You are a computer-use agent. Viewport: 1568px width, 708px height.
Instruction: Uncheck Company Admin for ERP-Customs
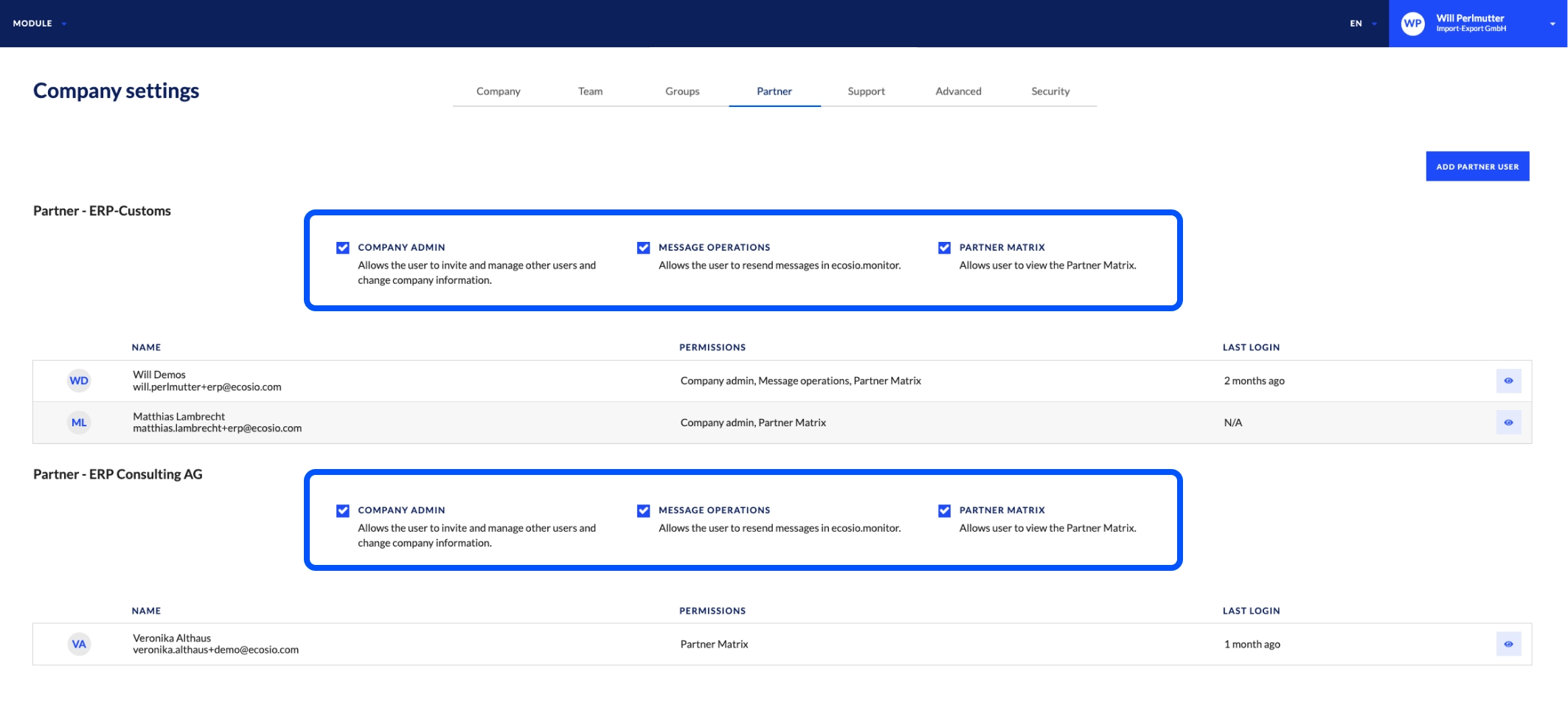pyautogui.click(x=343, y=248)
